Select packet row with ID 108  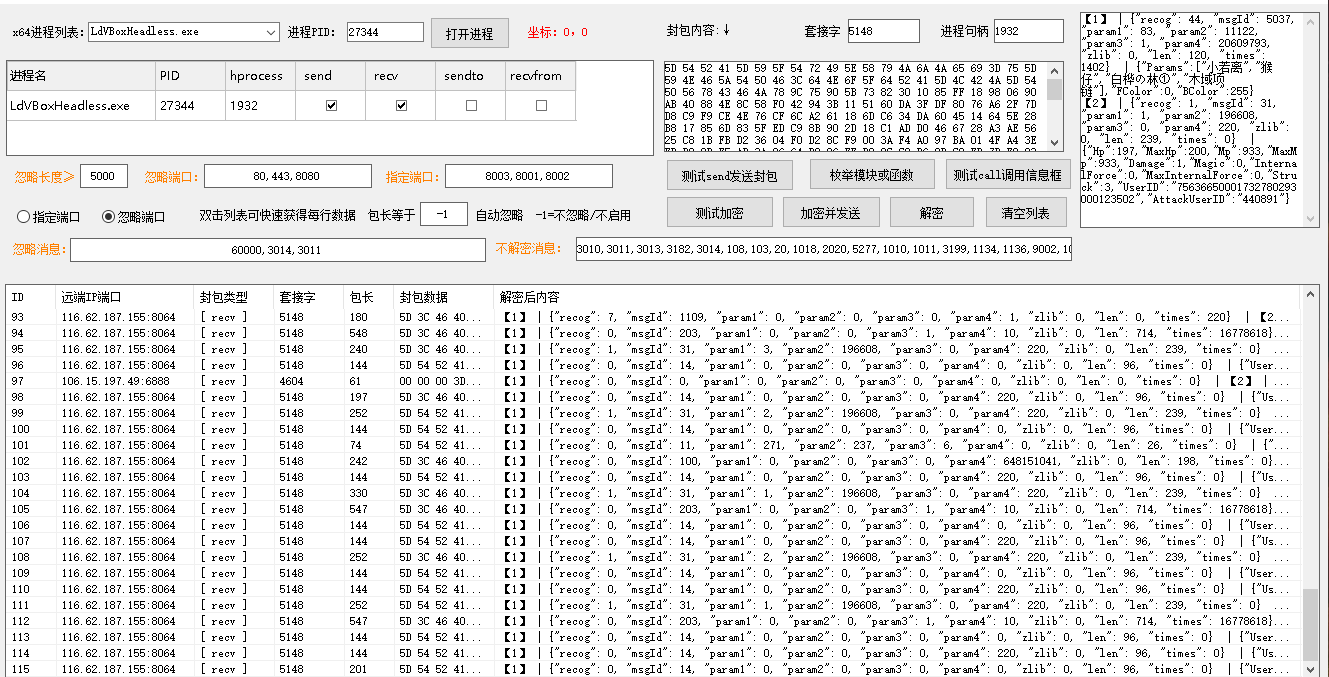click(x=653, y=557)
